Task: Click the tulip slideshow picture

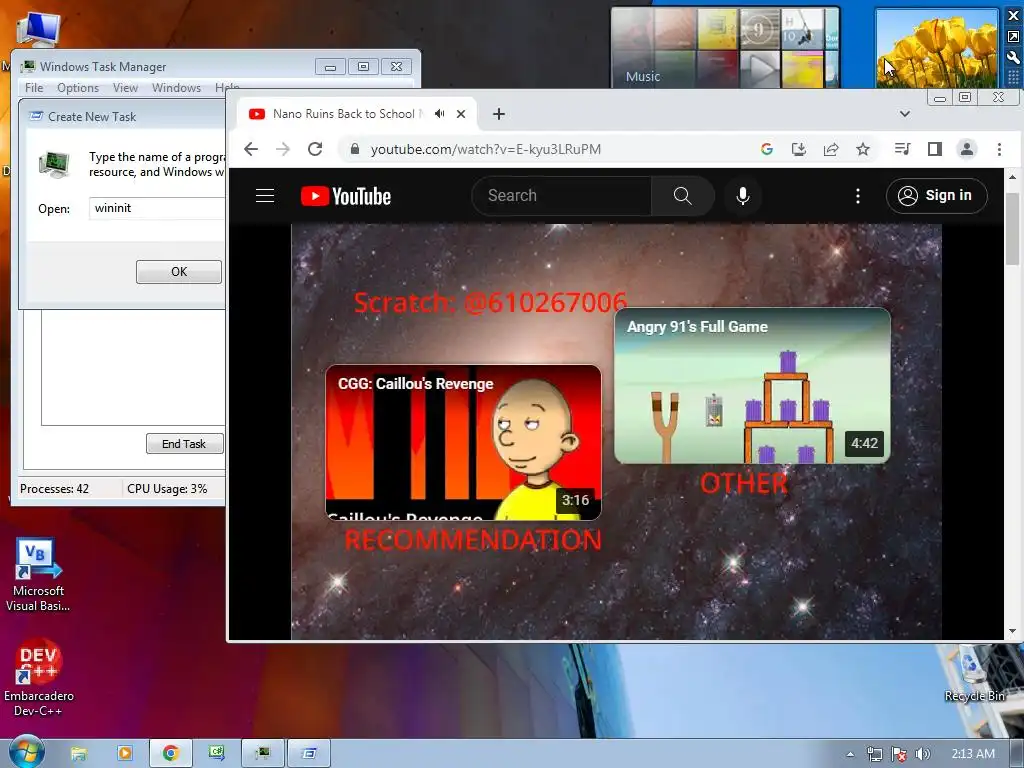Action: click(937, 48)
